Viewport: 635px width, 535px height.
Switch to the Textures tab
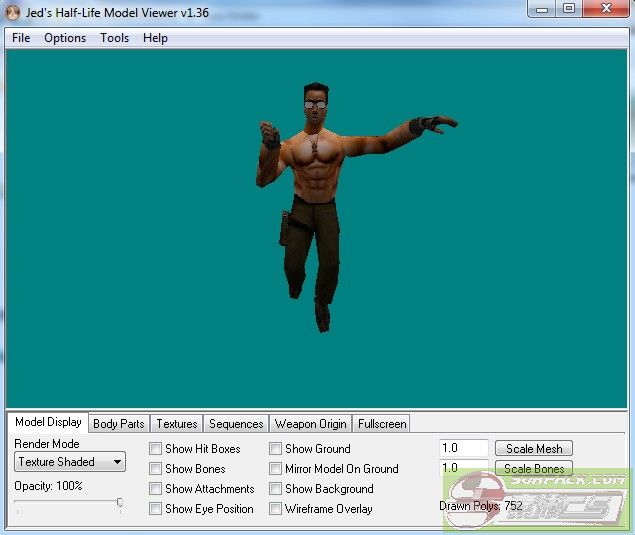tap(177, 424)
